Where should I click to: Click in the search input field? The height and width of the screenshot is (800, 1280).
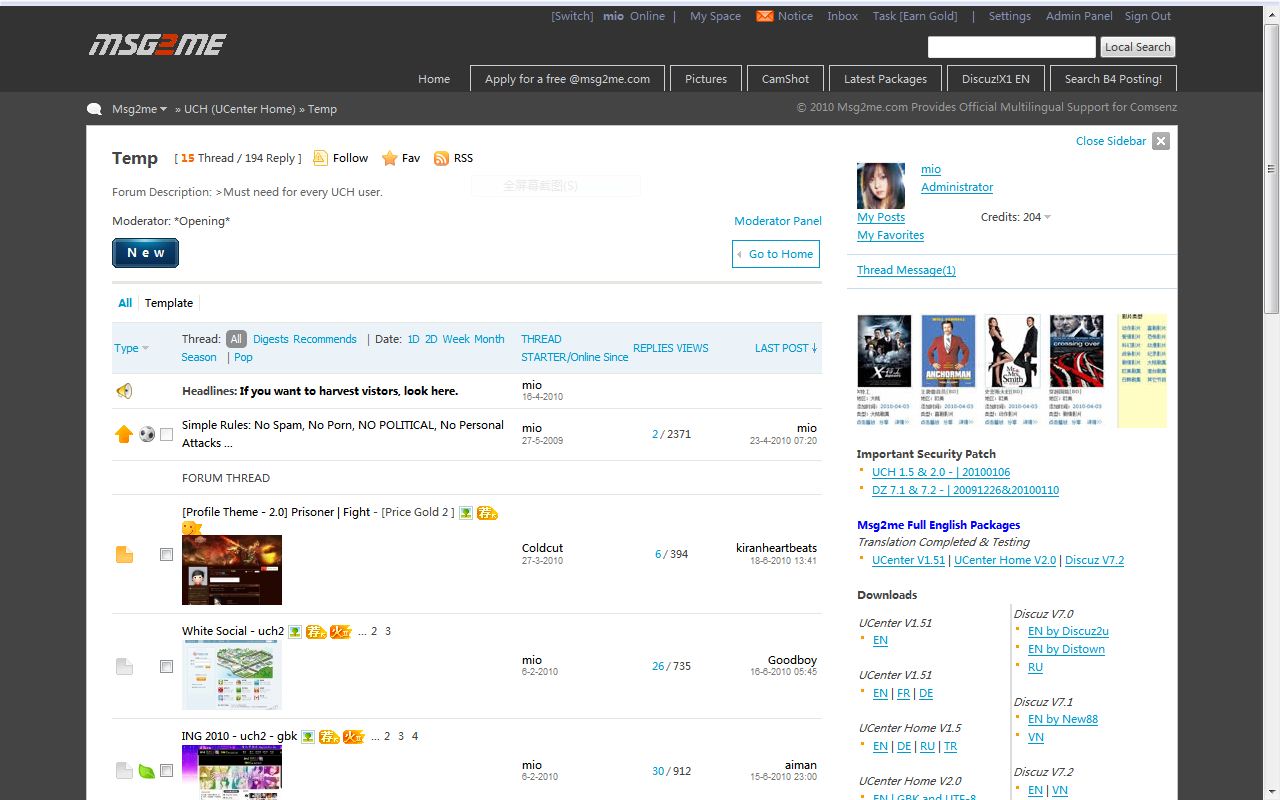click(1012, 47)
